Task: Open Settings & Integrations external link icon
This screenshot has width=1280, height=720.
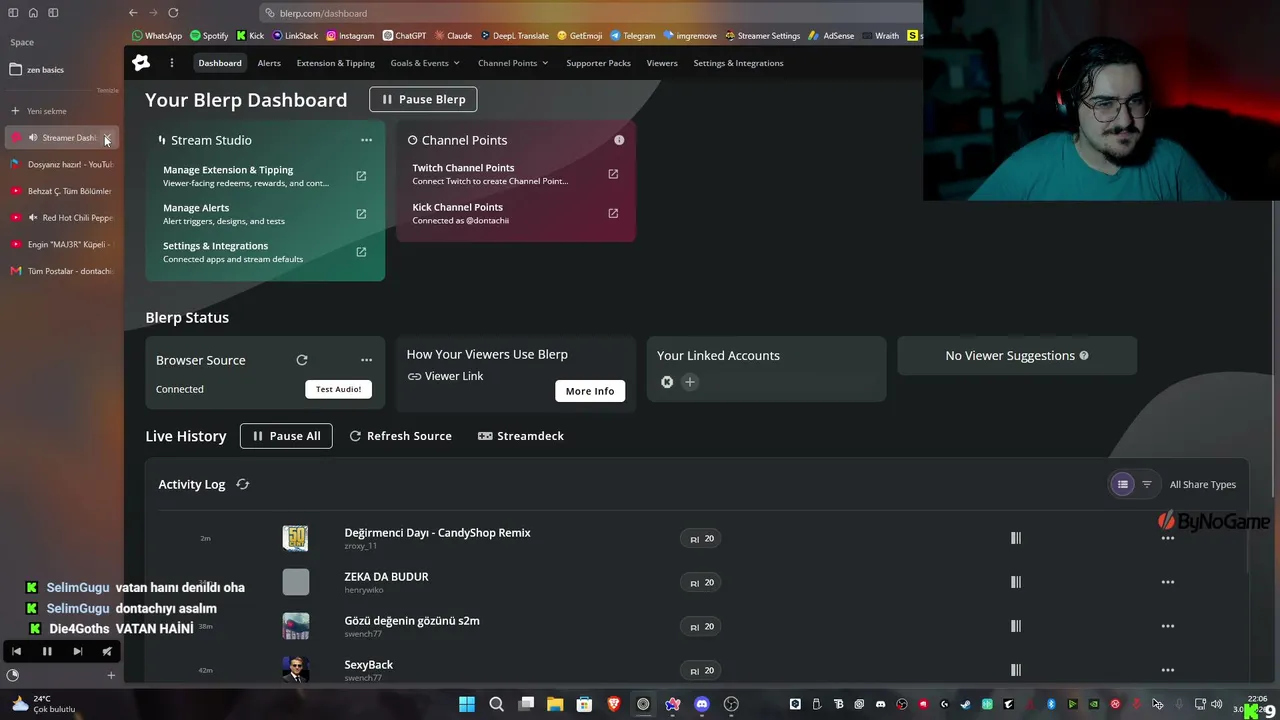Action: coord(361,252)
